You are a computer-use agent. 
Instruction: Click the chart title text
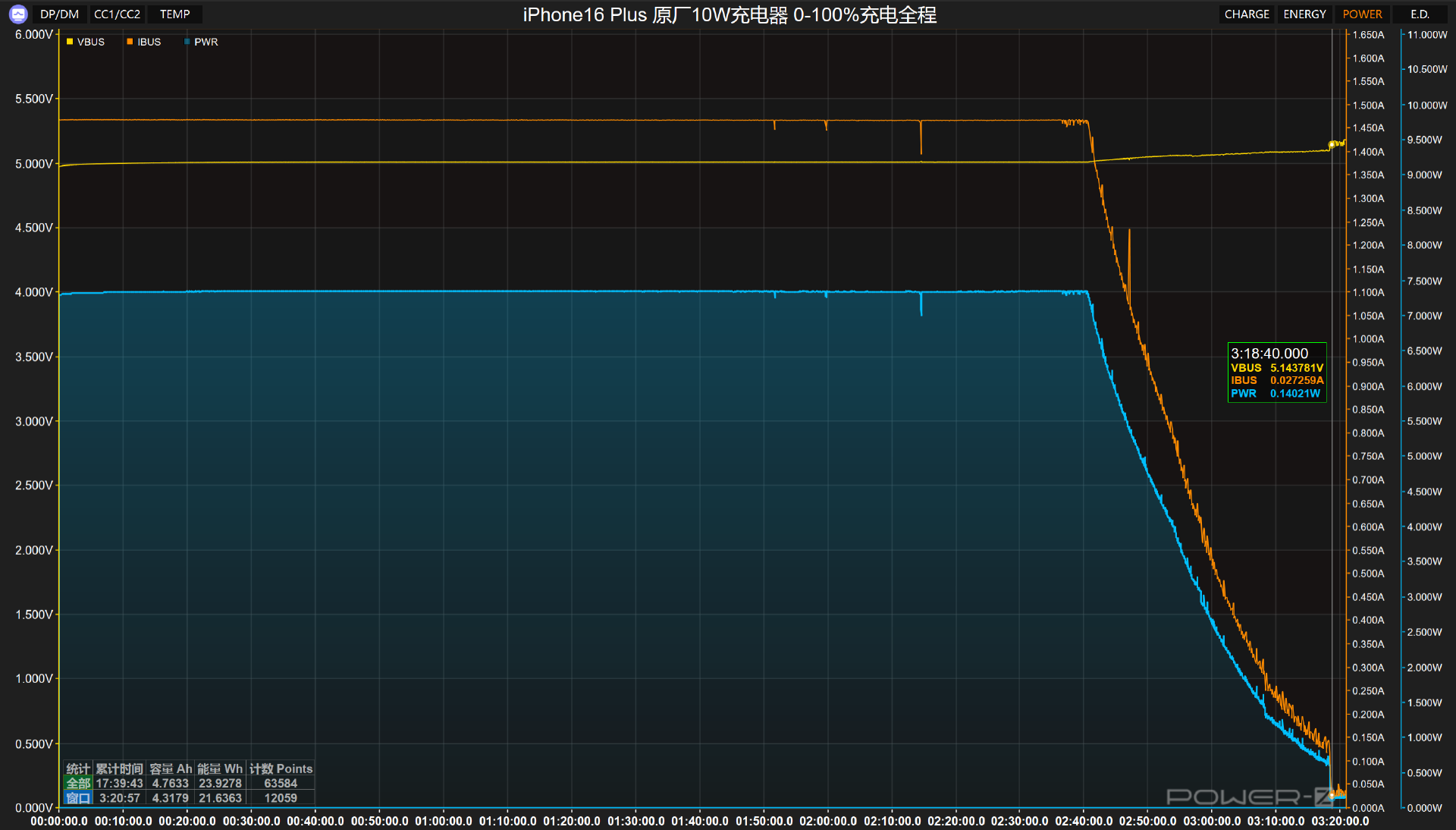click(x=730, y=14)
